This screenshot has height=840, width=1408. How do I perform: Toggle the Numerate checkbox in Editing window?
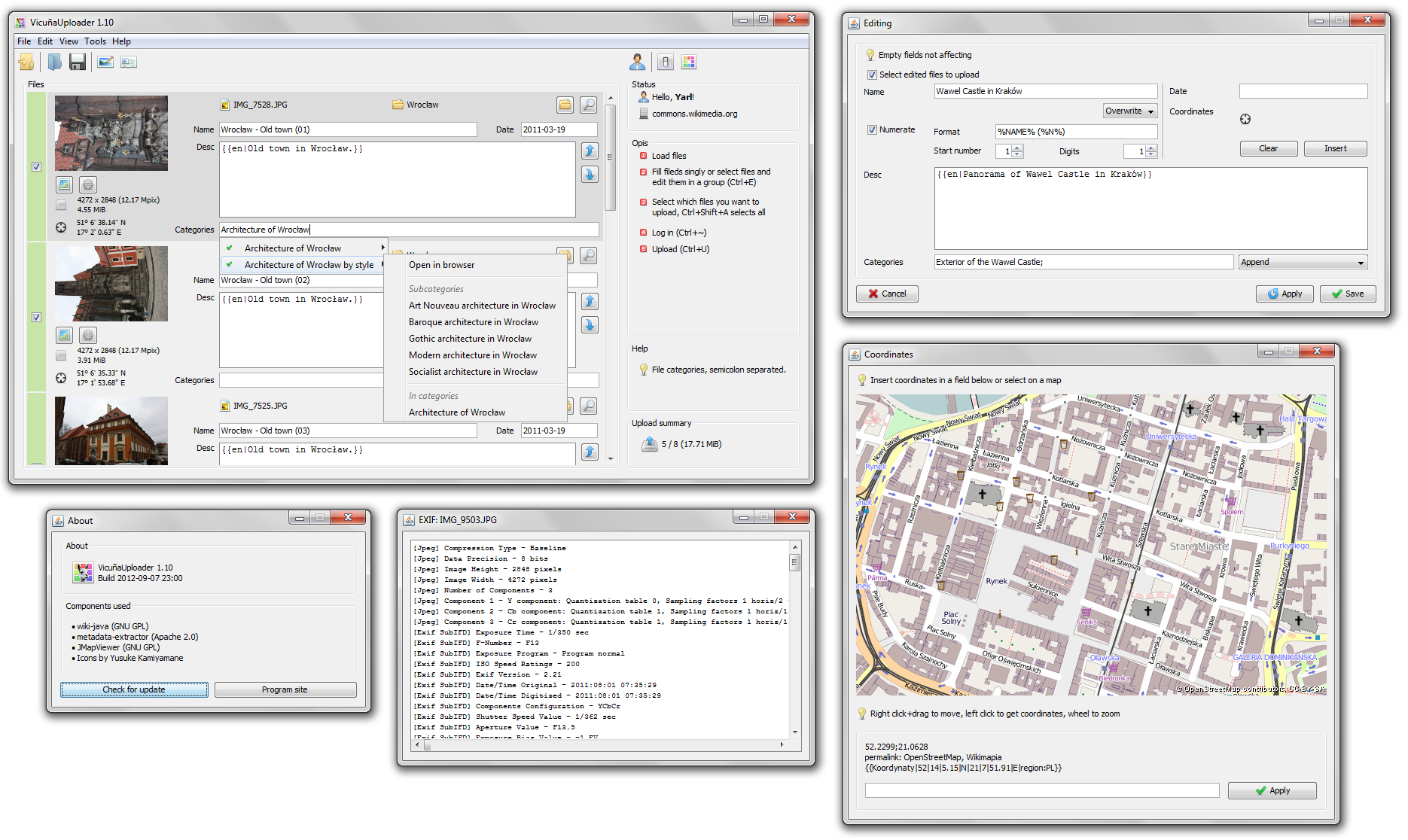click(872, 129)
